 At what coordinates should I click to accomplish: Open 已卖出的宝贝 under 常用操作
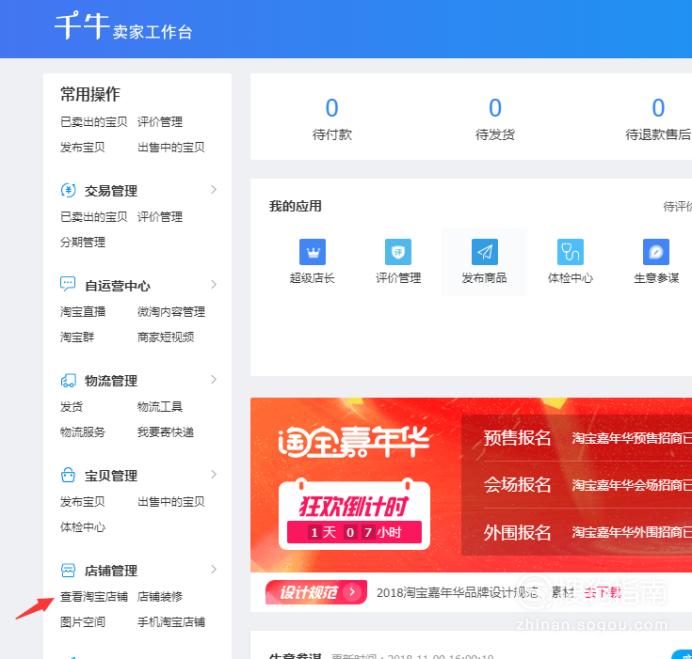coord(94,122)
